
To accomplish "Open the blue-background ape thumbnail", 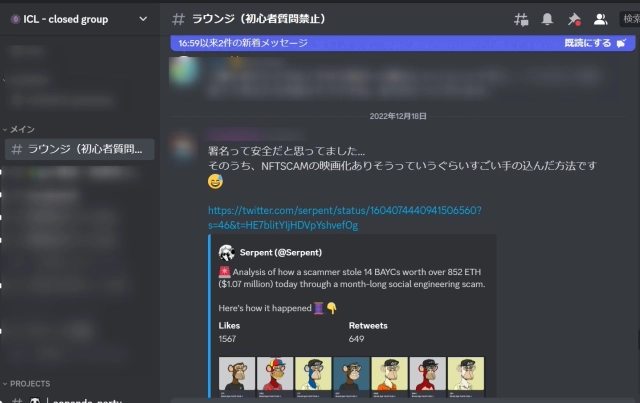I will point(351,376).
